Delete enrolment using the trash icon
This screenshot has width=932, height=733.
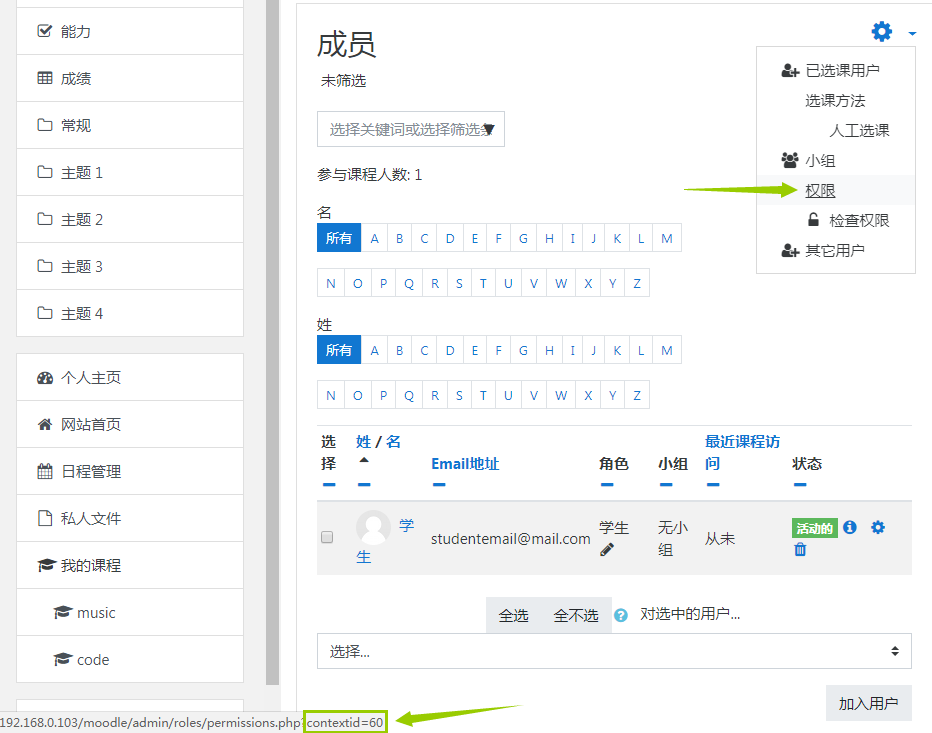800,549
